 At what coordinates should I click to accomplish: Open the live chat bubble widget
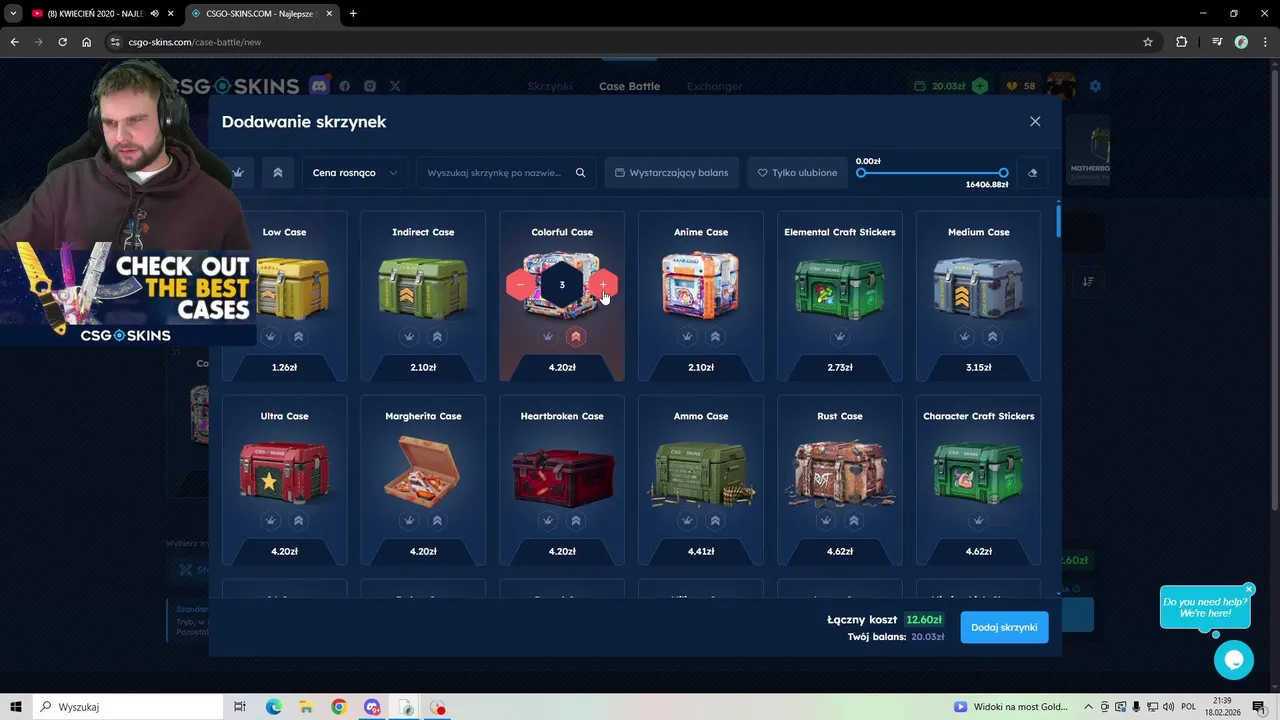click(1234, 660)
